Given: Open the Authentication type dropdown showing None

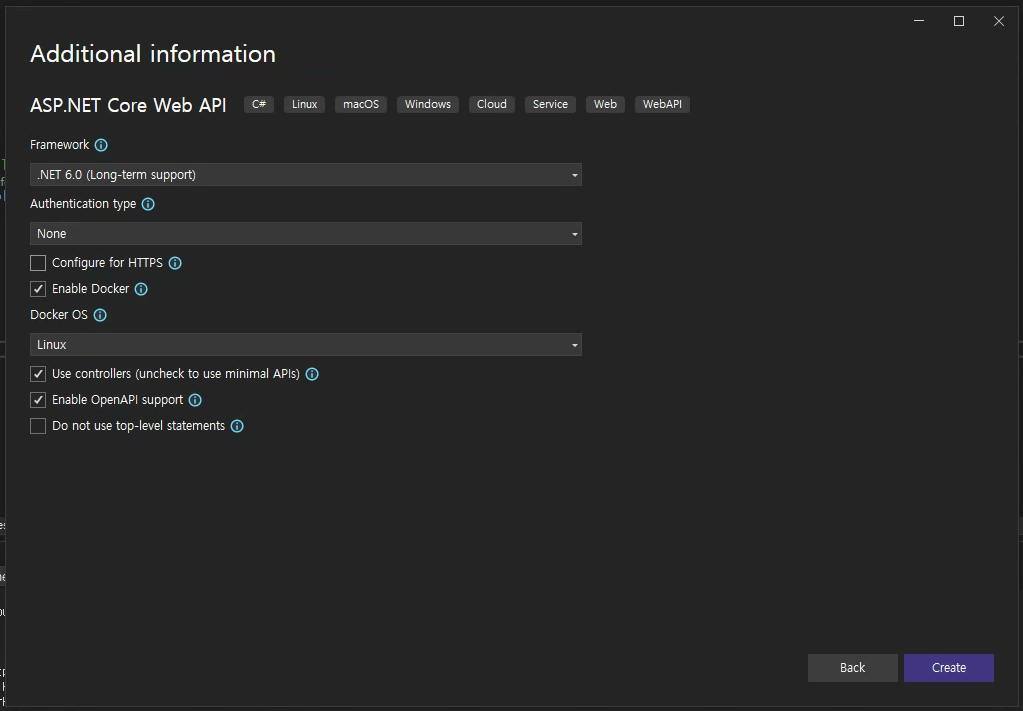Looking at the screenshot, I should pyautogui.click(x=305, y=234).
